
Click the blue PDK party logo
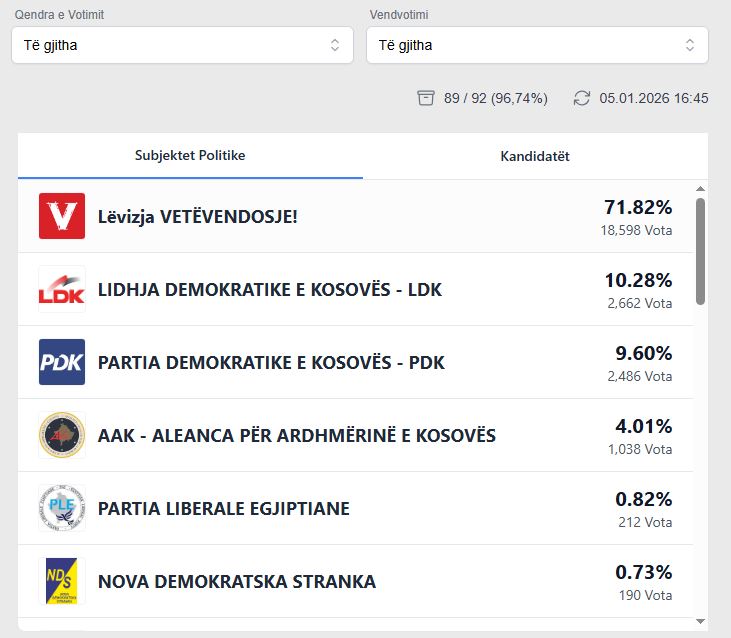click(62, 362)
